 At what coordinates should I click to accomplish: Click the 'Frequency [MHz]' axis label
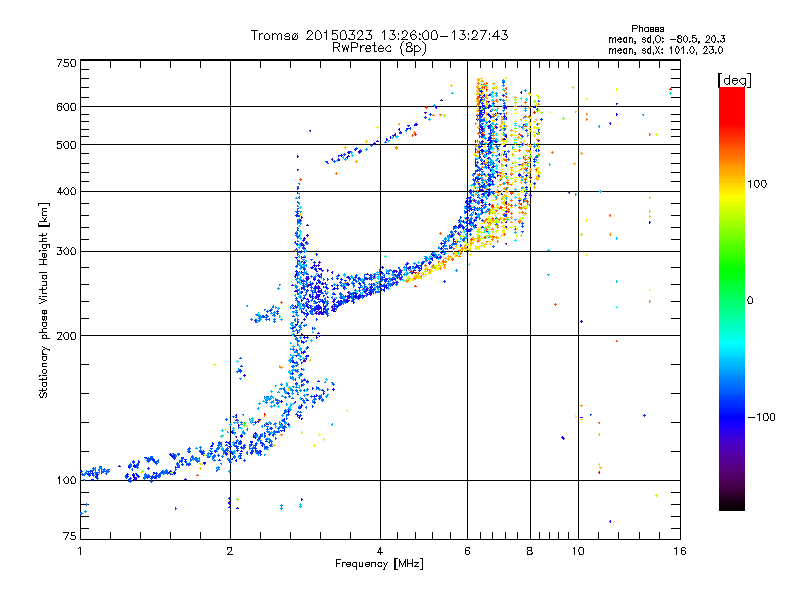coord(379,564)
